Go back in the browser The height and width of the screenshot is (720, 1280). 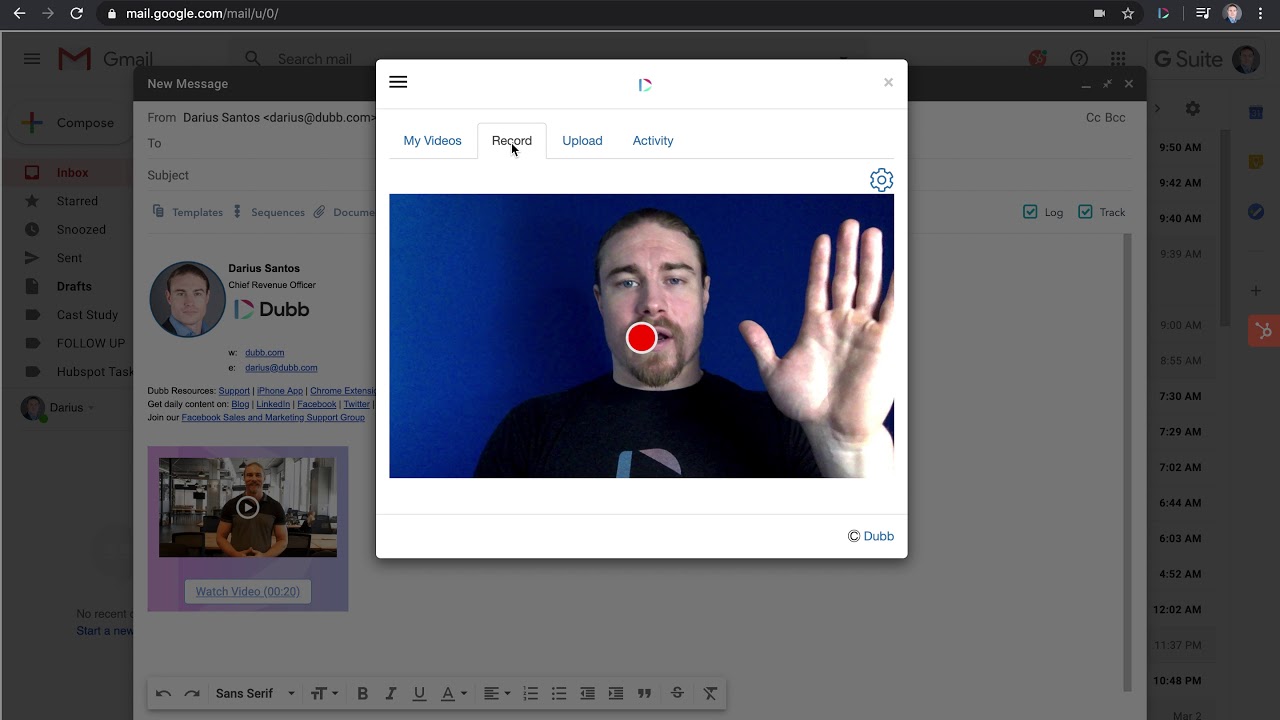click(x=19, y=14)
